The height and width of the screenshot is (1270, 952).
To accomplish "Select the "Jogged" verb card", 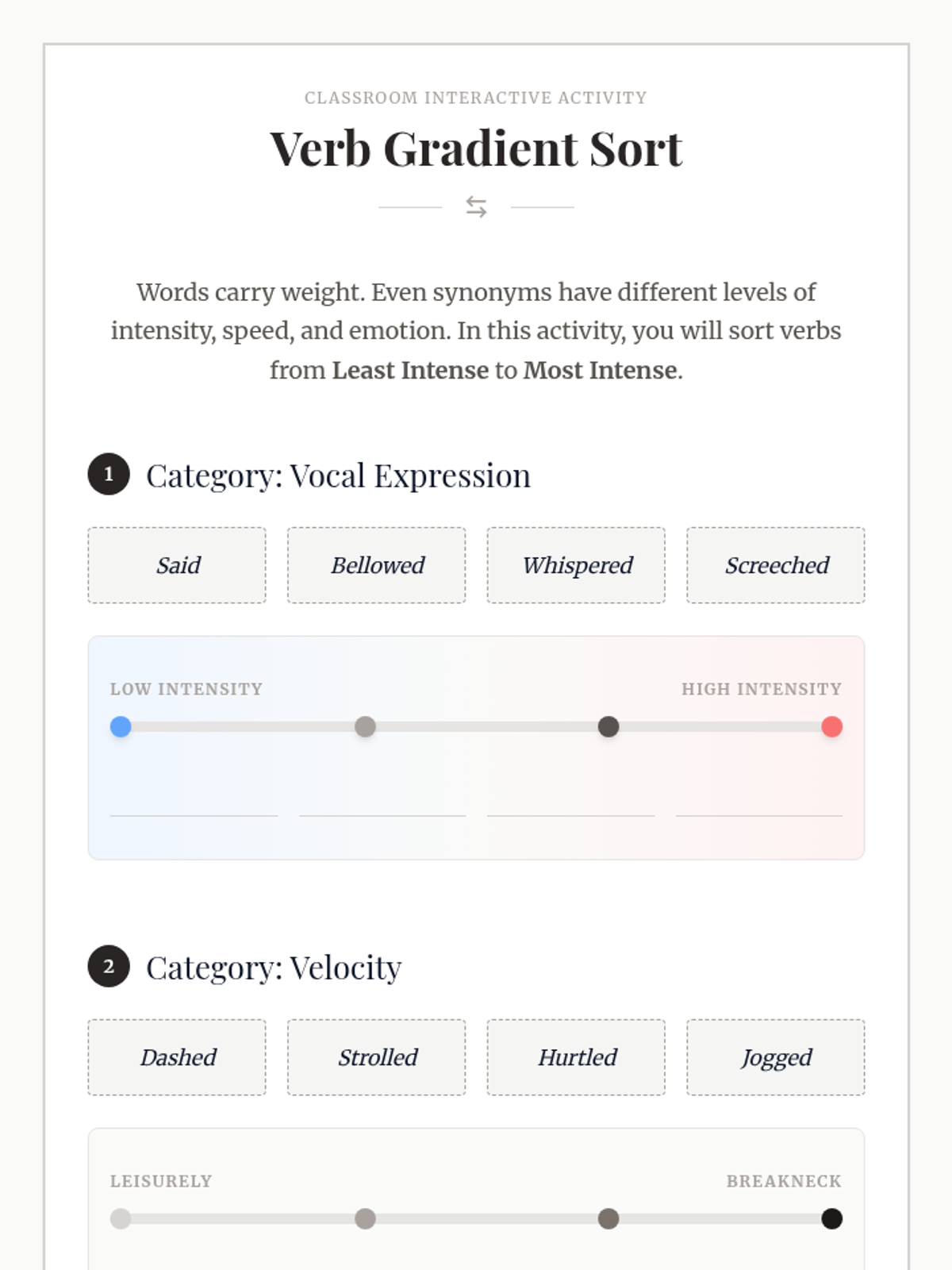I will (776, 1057).
